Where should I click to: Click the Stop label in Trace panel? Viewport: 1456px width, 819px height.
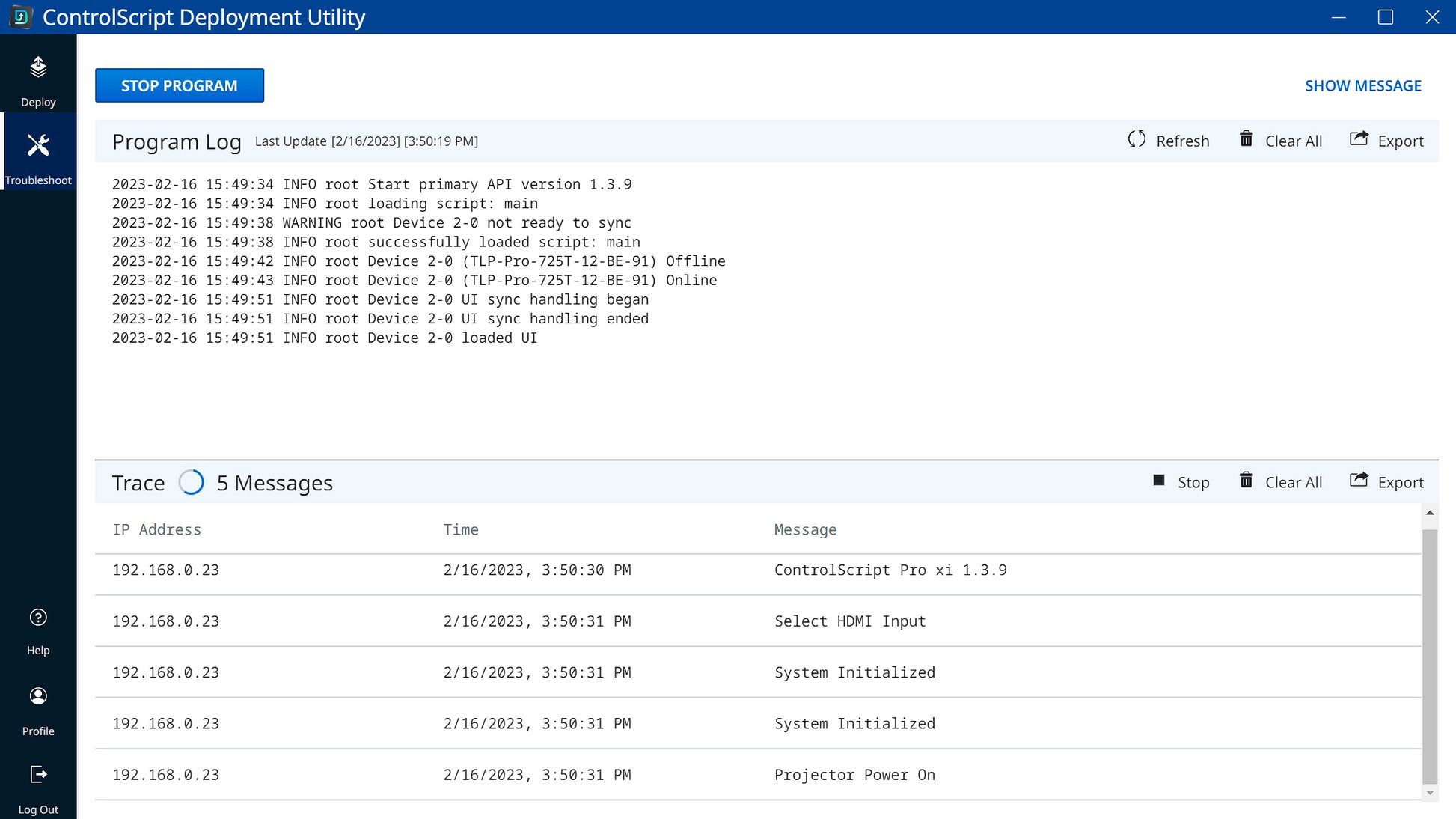(x=1193, y=483)
